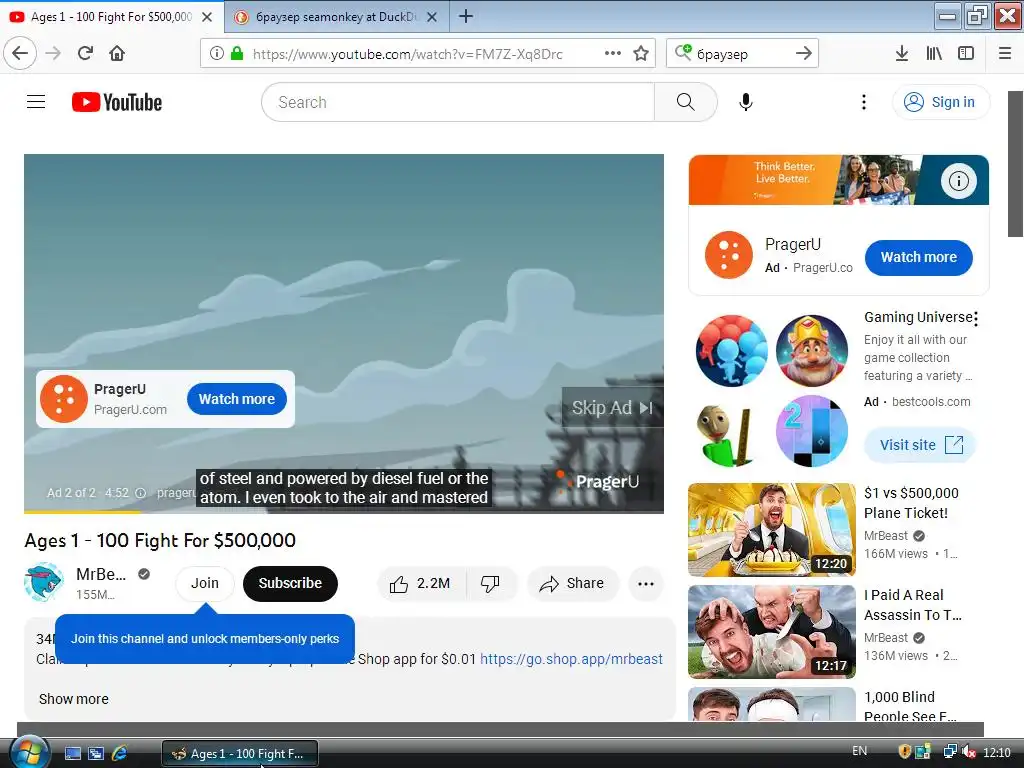Viewport: 1024px width, 768px height.
Task: Expand description with Show more
Action: 74,699
